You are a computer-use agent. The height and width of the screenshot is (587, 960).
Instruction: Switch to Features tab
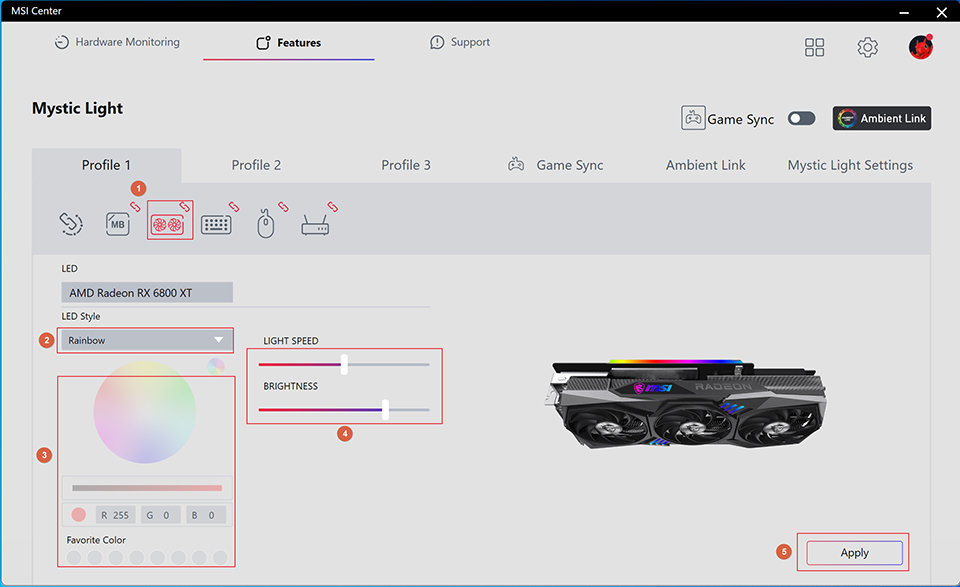(x=288, y=43)
